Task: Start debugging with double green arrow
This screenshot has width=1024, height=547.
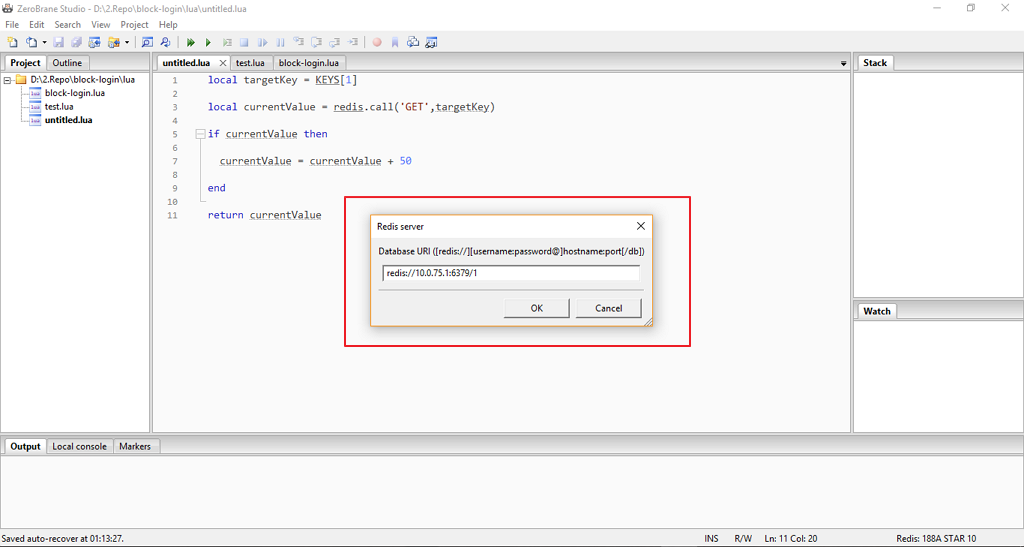Action: [x=191, y=43]
